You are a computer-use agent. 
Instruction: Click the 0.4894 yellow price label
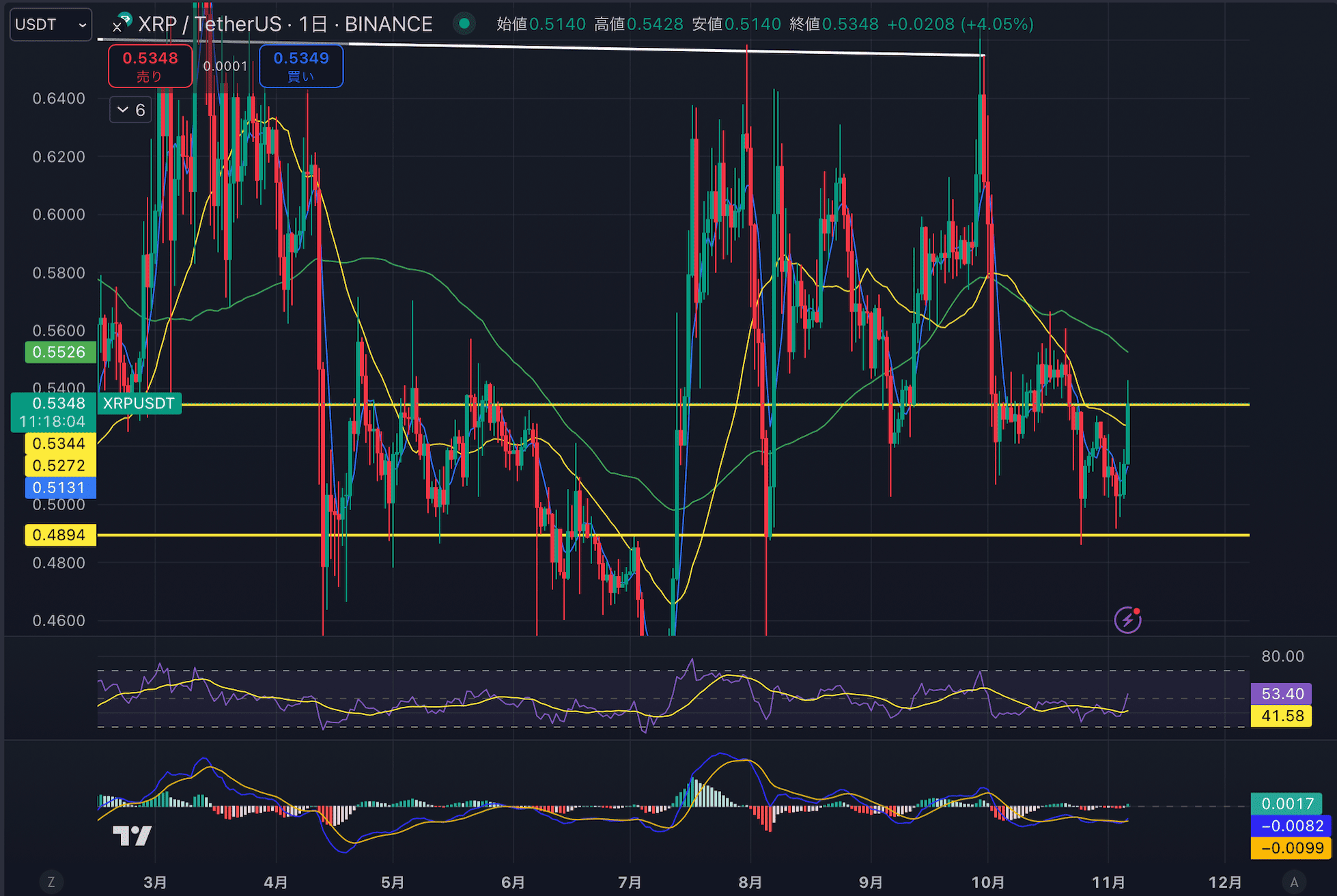click(x=59, y=535)
